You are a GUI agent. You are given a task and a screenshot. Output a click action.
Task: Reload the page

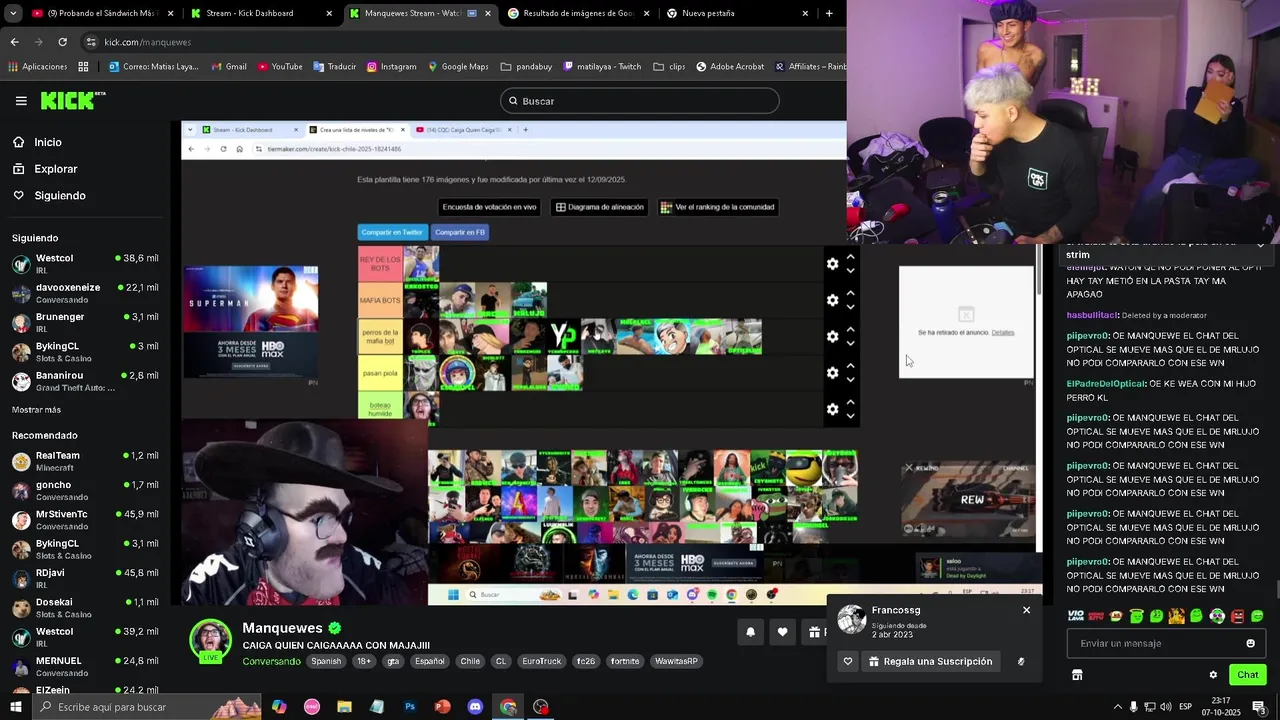pos(62,42)
